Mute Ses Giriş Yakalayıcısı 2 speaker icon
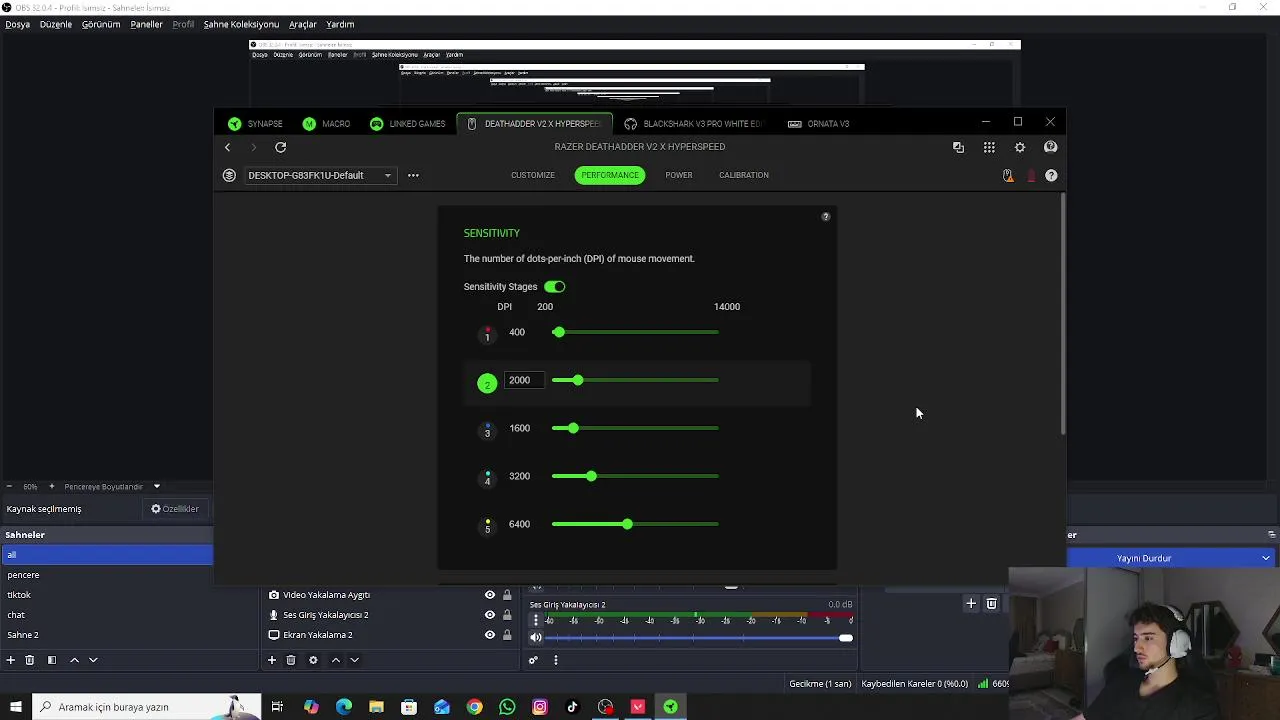 tap(536, 637)
